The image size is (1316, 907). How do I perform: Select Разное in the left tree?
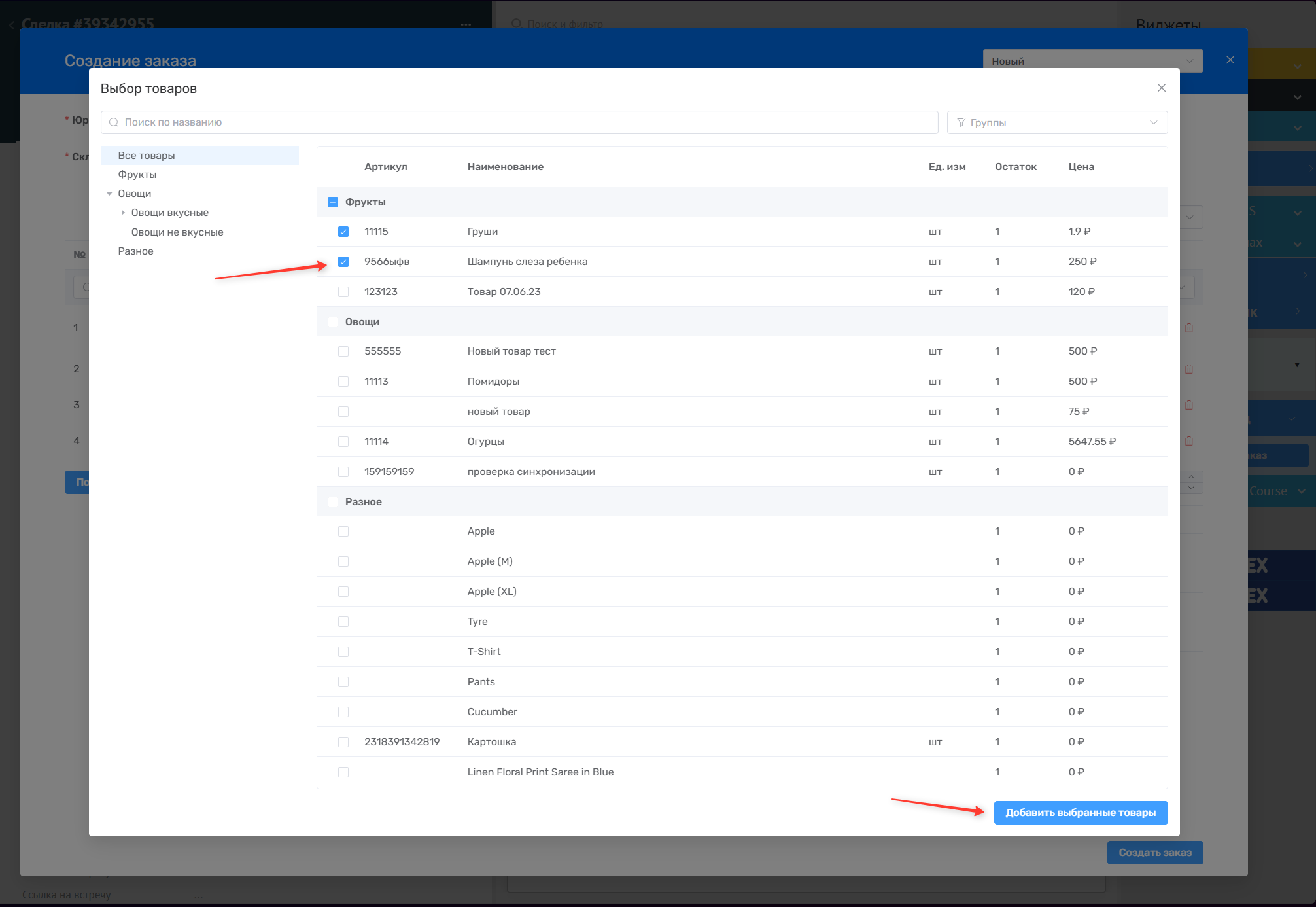click(135, 251)
